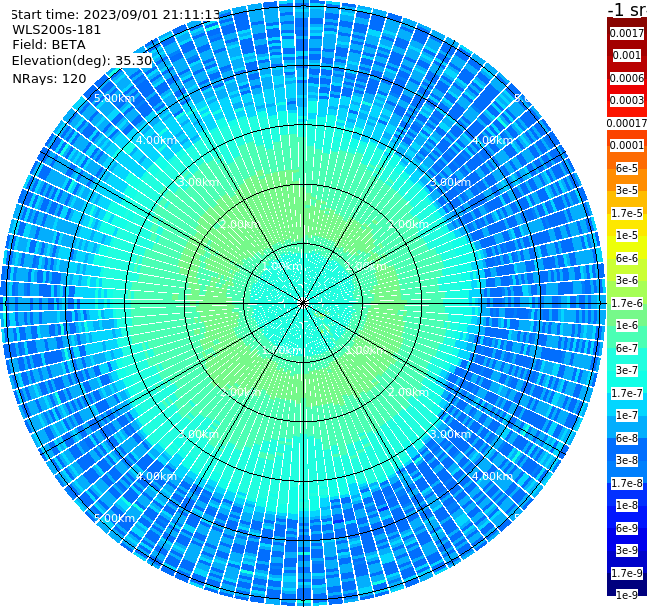
Task: Click the 1e-7 colorbar tick label
Action: [x=627, y=415]
